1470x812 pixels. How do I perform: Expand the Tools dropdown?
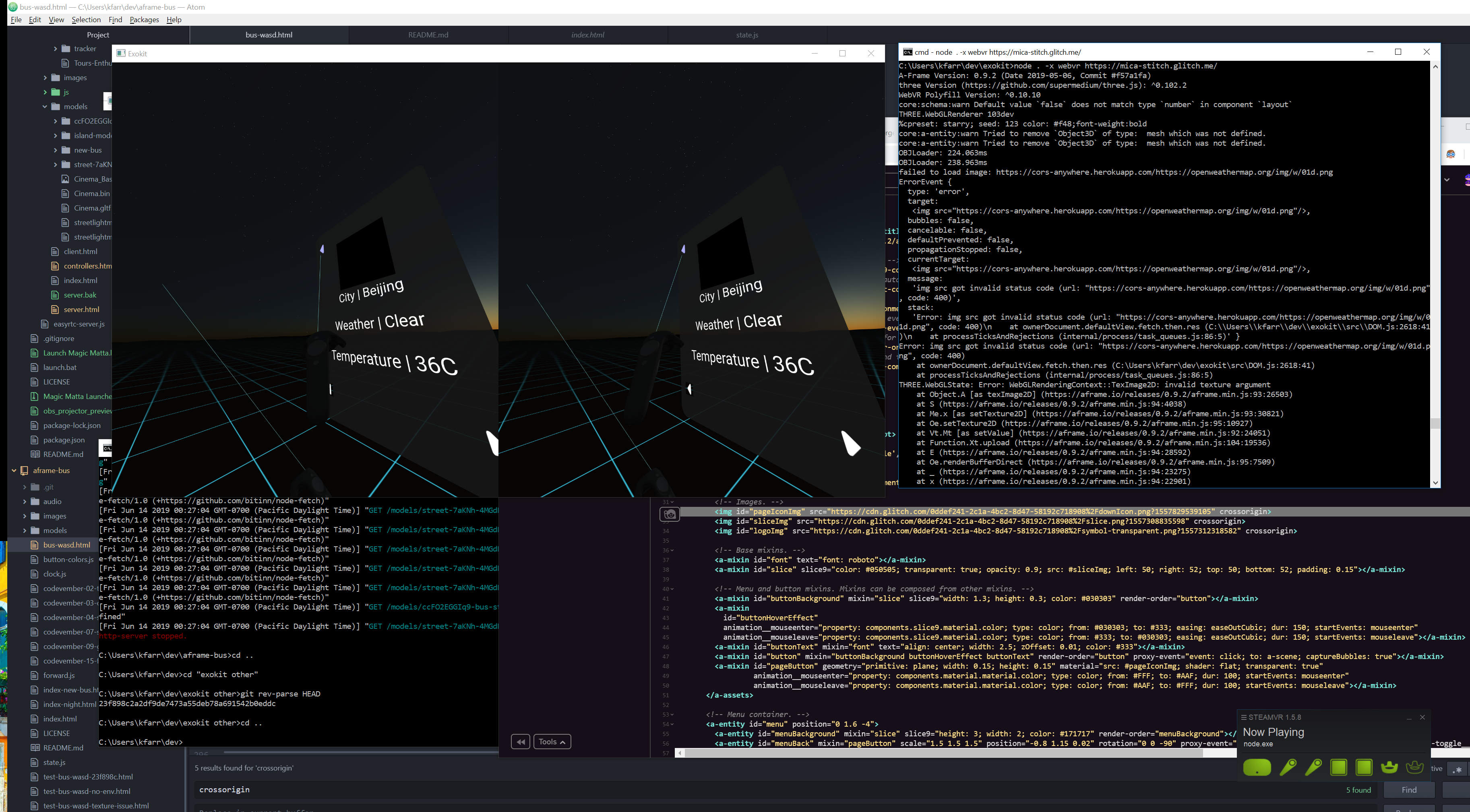(552, 742)
